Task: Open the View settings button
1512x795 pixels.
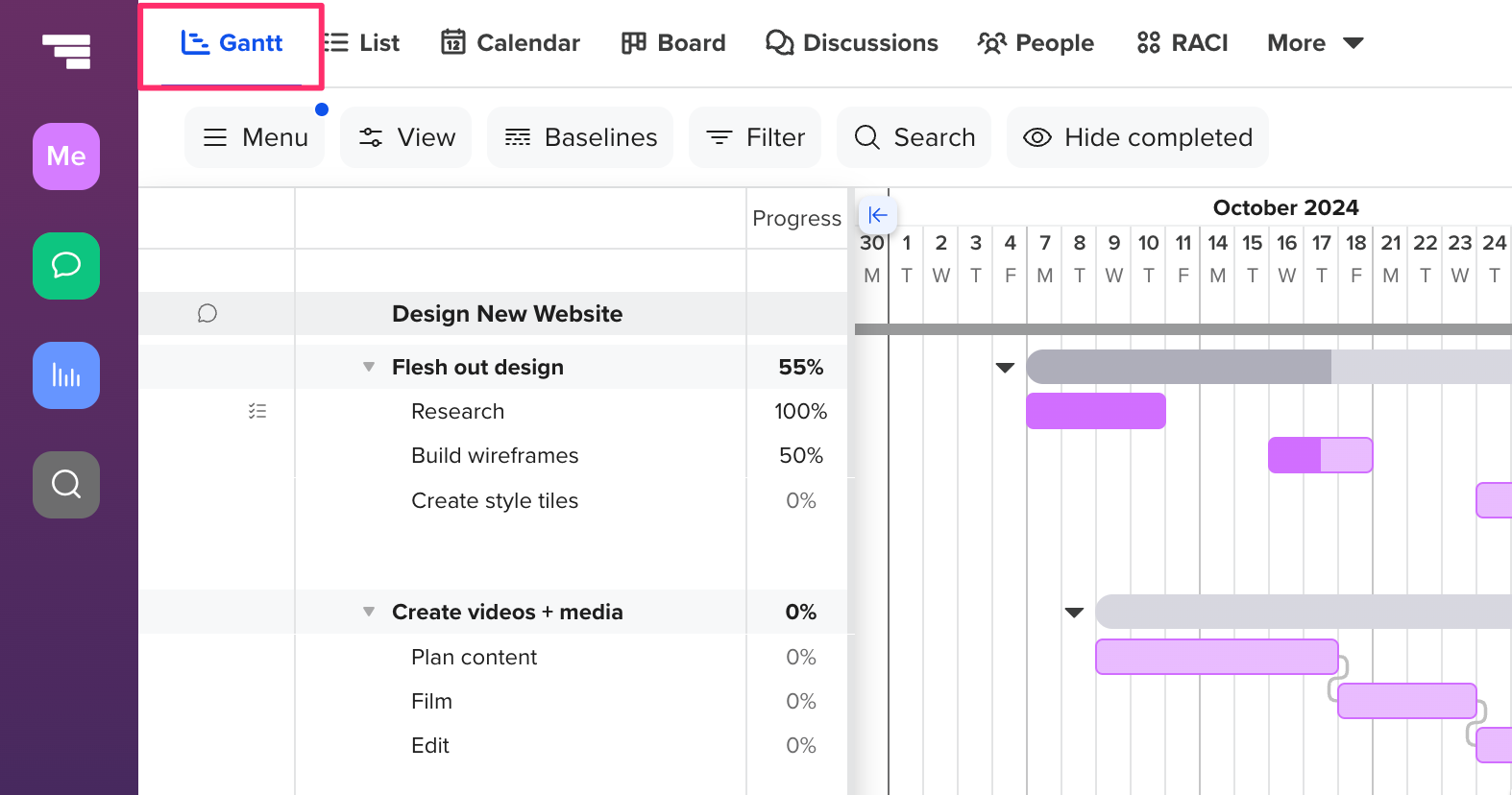Action: tap(406, 137)
